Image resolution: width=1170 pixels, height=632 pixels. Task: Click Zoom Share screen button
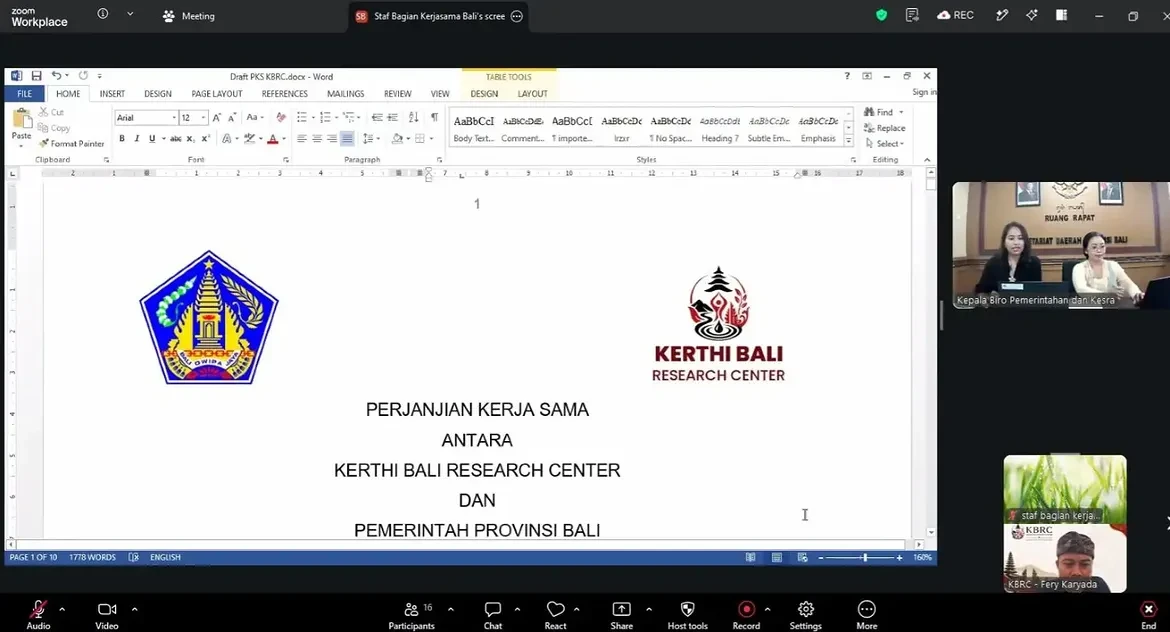click(x=622, y=616)
